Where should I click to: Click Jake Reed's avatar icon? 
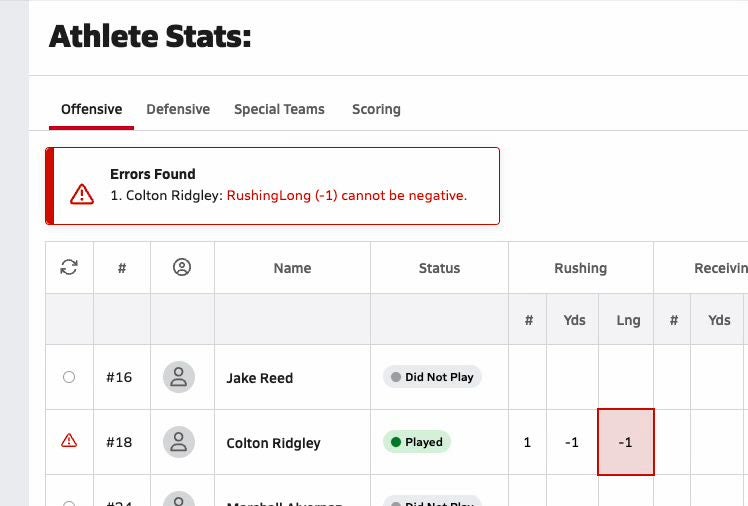tap(179, 377)
